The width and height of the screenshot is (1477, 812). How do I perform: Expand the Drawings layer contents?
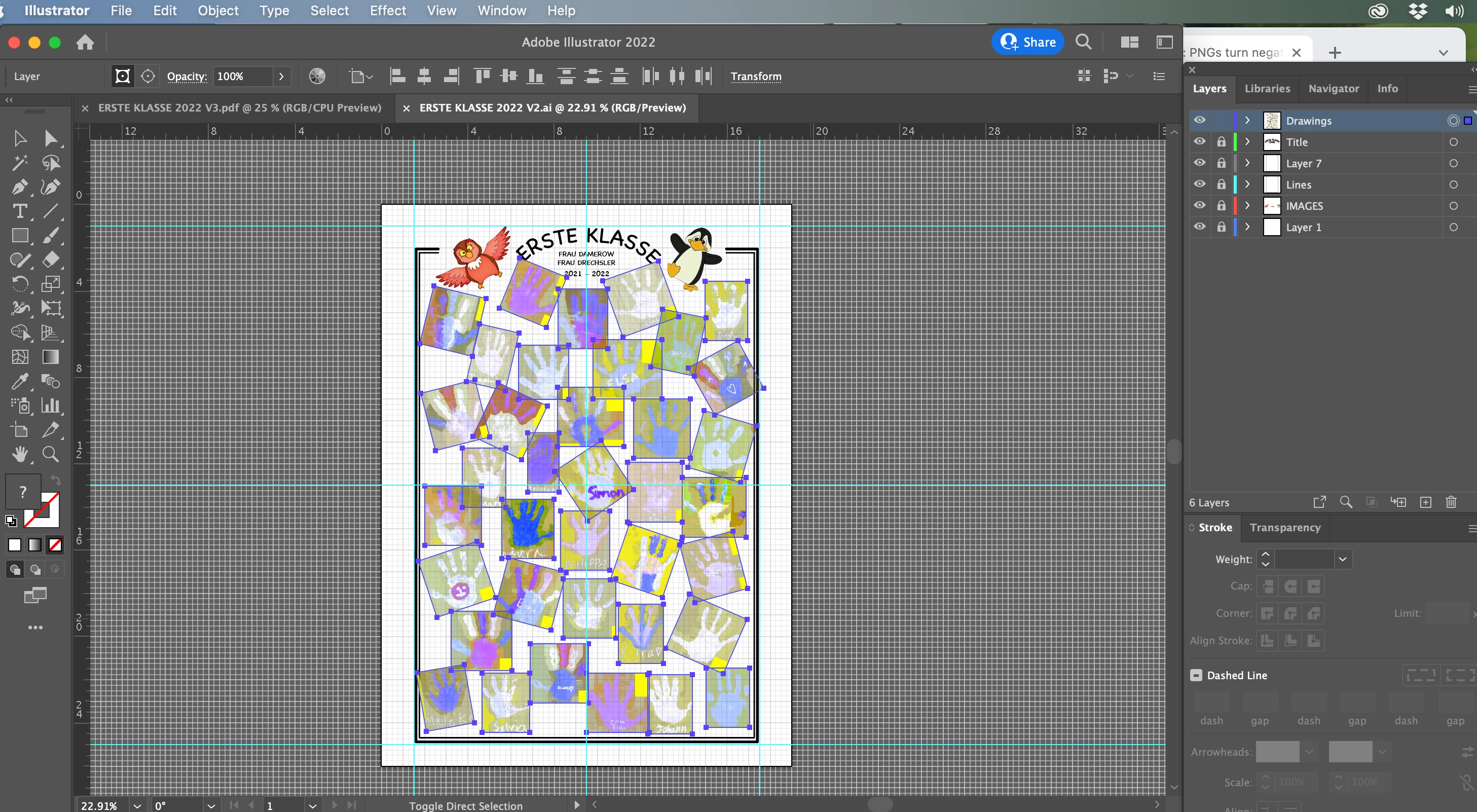point(1247,121)
